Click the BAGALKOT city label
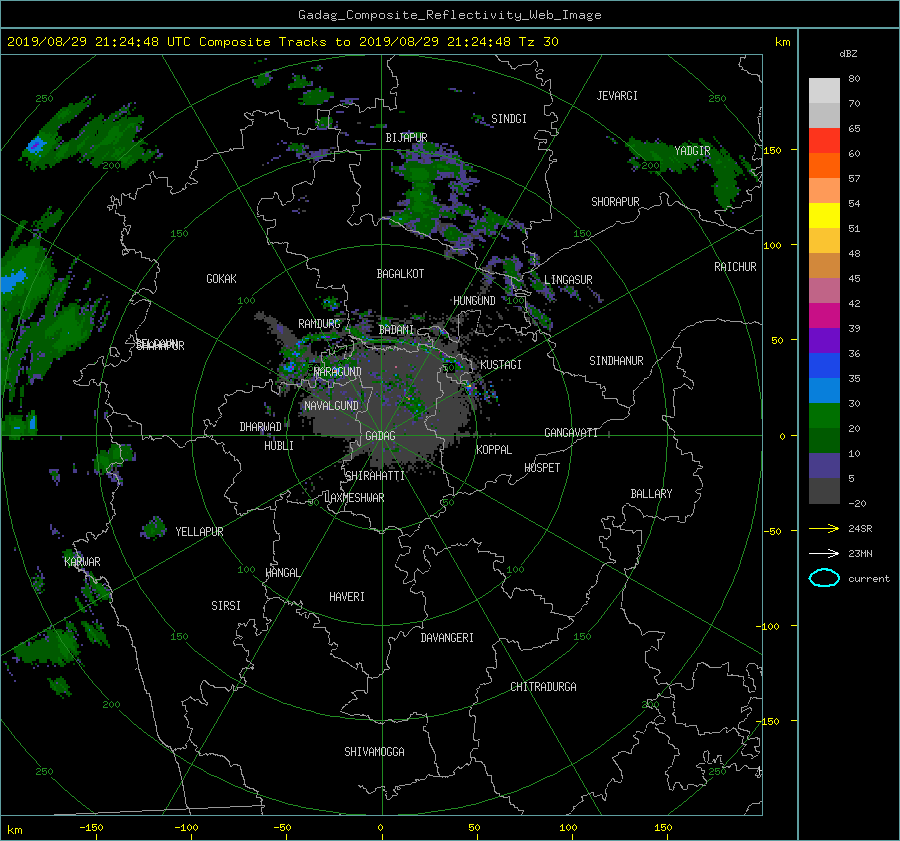The width and height of the screenshot is (900, 841). coord(400,274)
